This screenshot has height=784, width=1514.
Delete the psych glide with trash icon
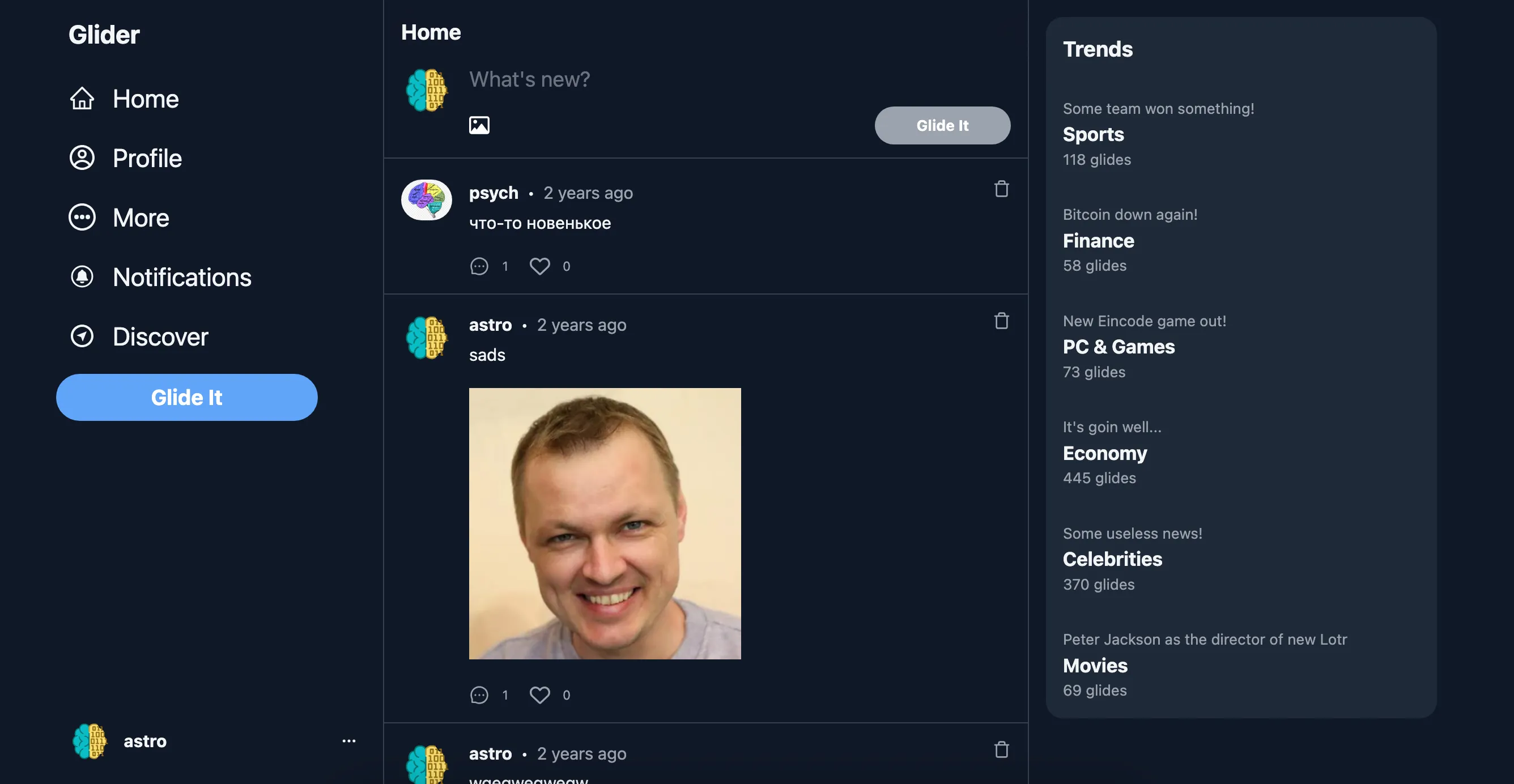[x=1001, y=189]
